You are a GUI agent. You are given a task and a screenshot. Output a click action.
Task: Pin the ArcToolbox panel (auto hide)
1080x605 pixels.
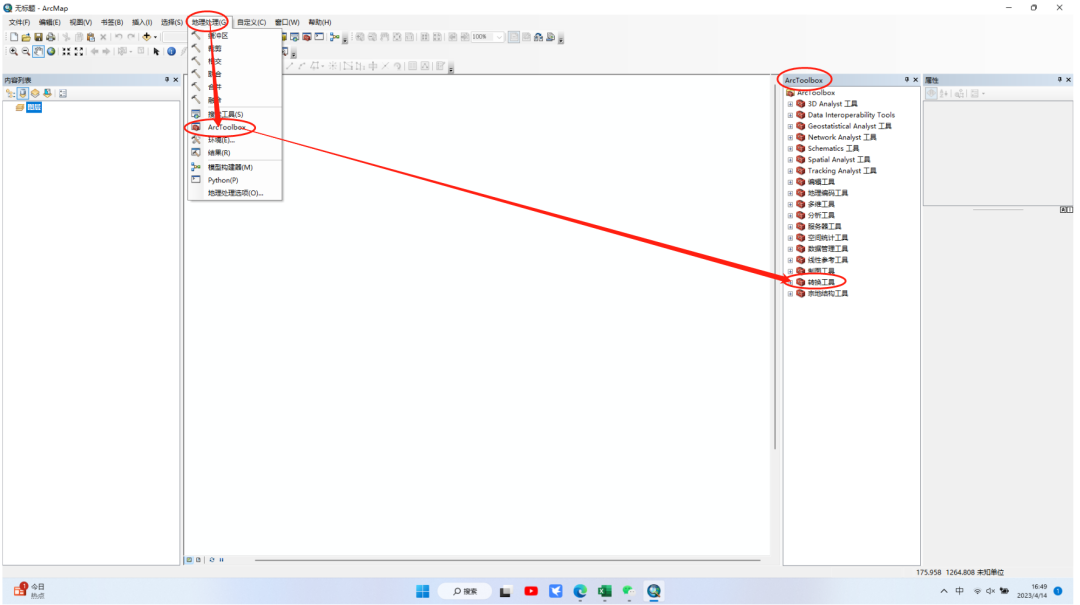tap(906, 80)
